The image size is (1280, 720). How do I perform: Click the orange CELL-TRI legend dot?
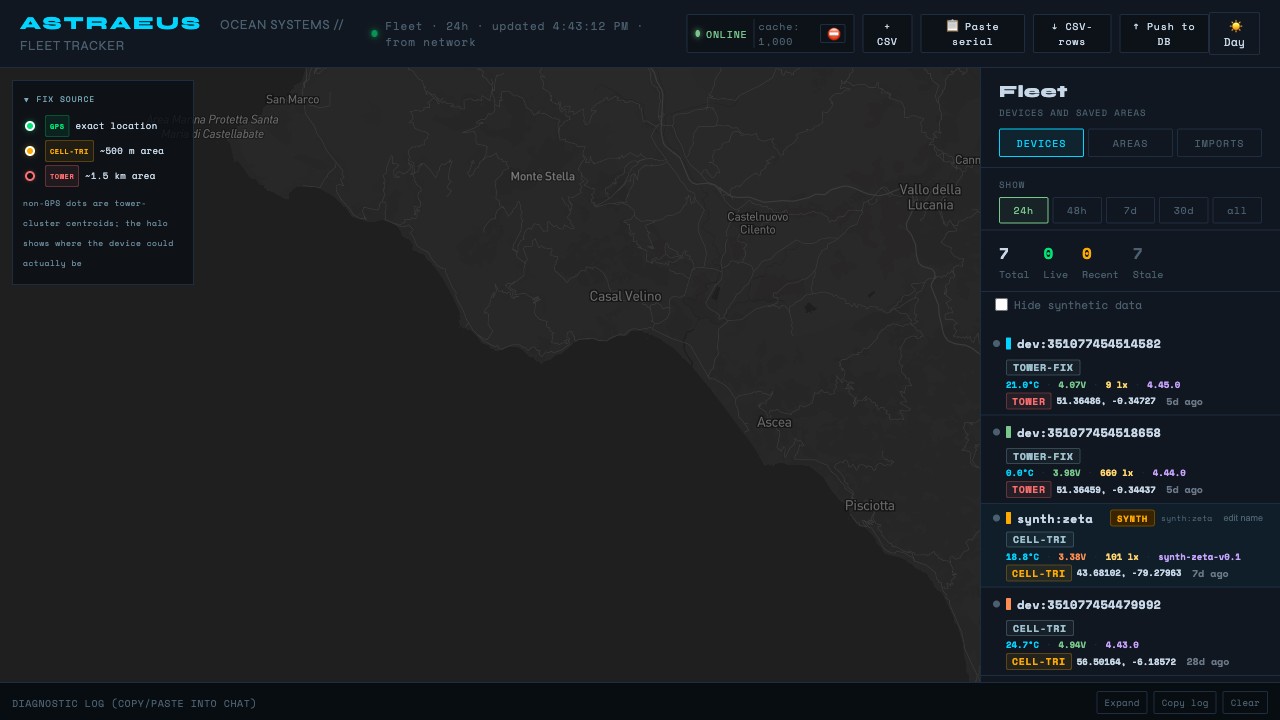[x=30, y=151]
